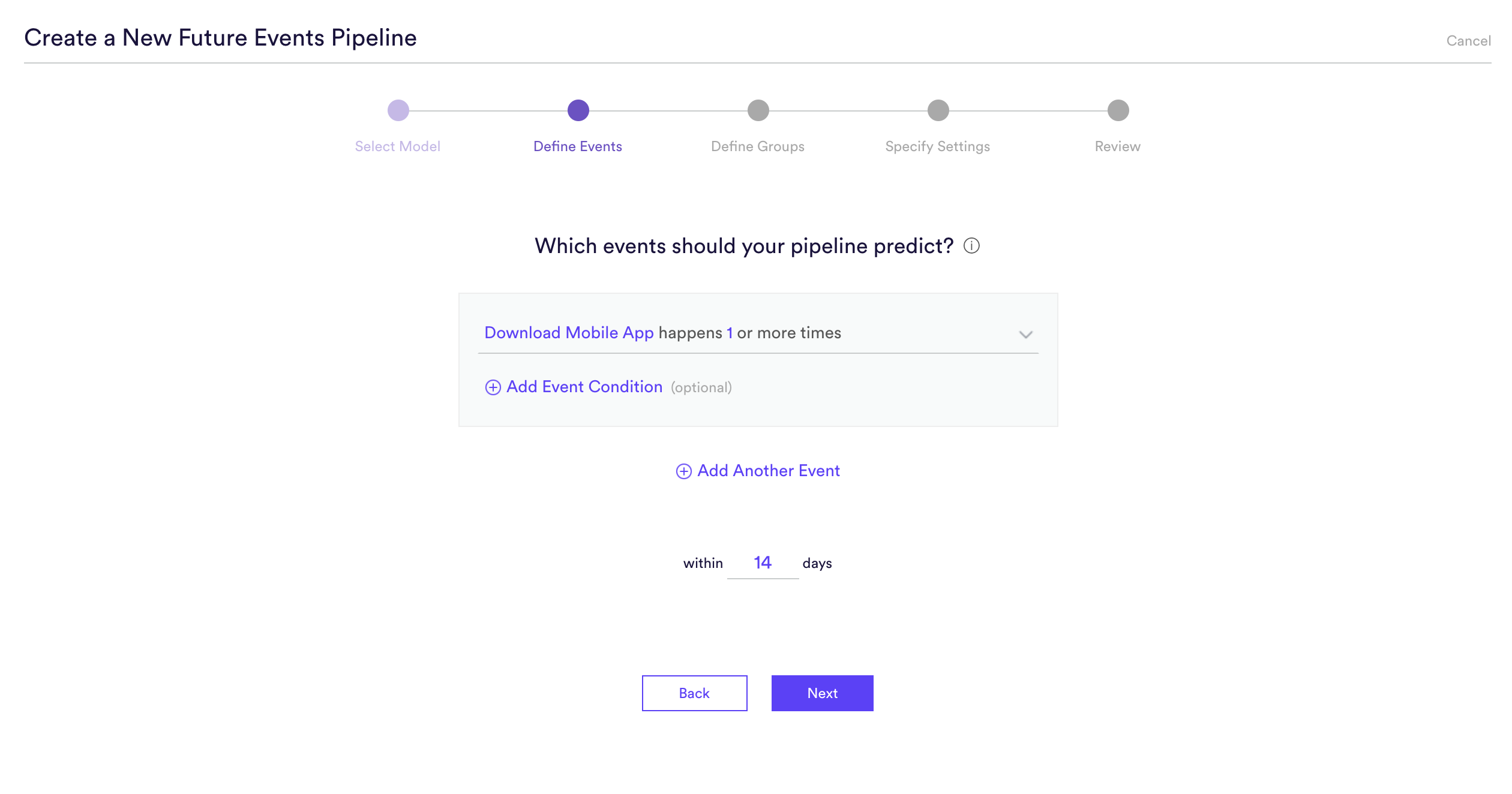Screen dimensions: 1512x794
Task: Click the Define Events step circle
Action: click(x=578, y=110)
